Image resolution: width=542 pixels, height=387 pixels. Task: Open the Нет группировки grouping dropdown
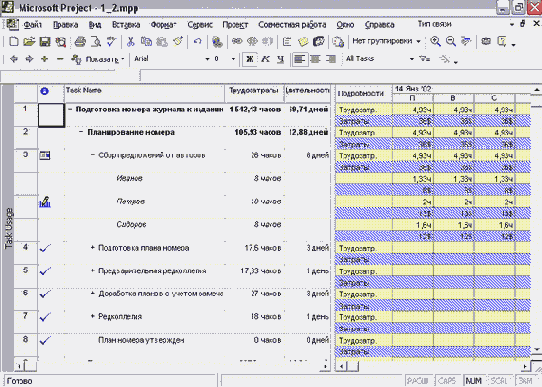coord(418,42)
